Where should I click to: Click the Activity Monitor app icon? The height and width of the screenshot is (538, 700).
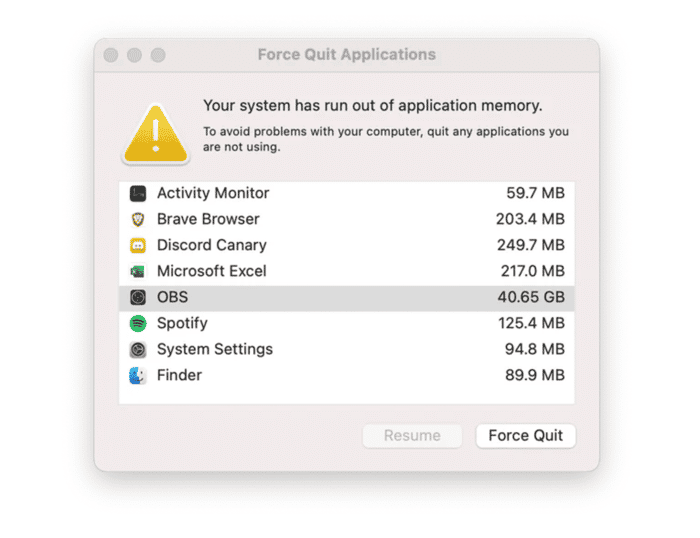[138, 193]
